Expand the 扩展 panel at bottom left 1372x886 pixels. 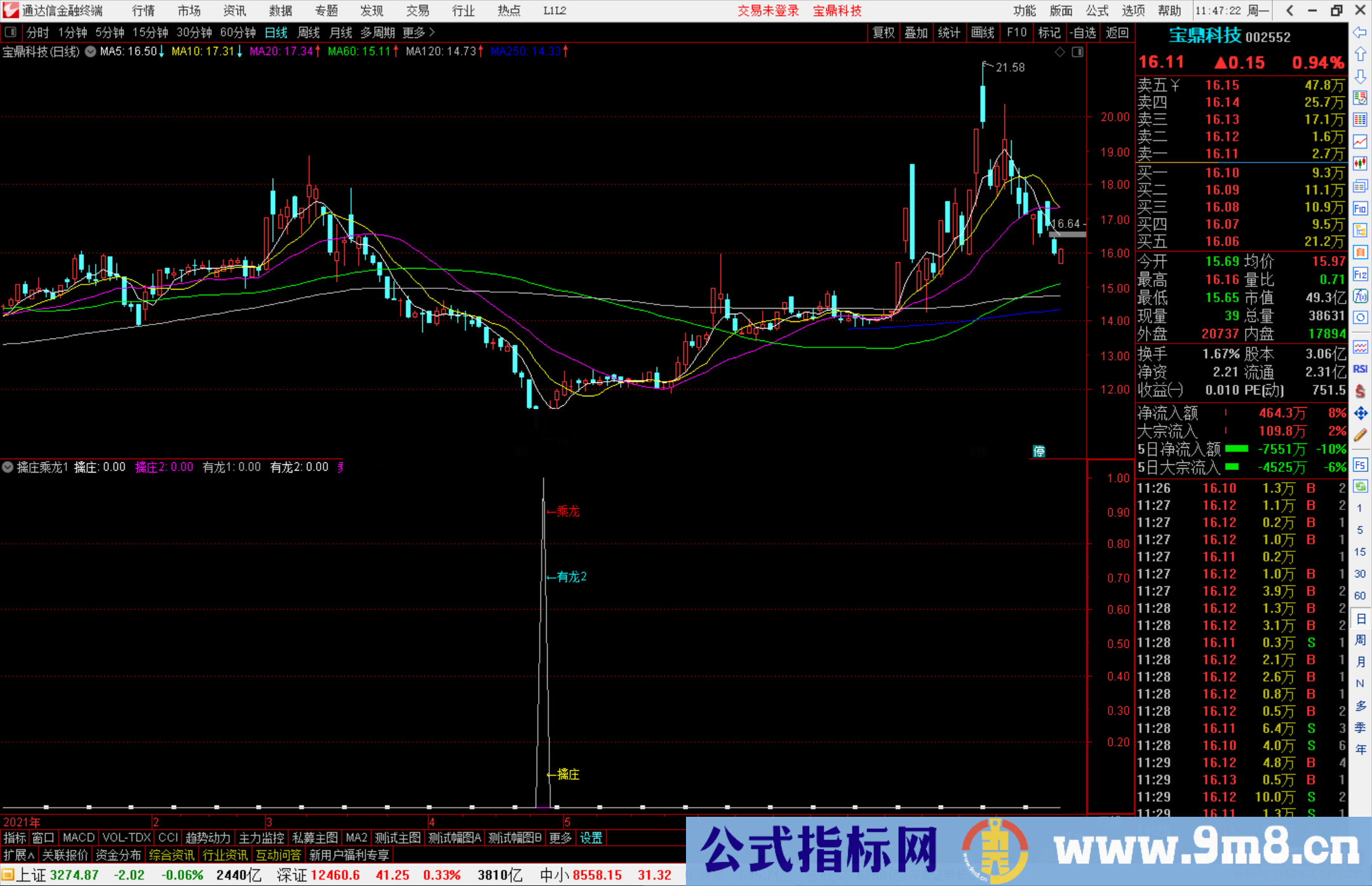coord(17,854)
